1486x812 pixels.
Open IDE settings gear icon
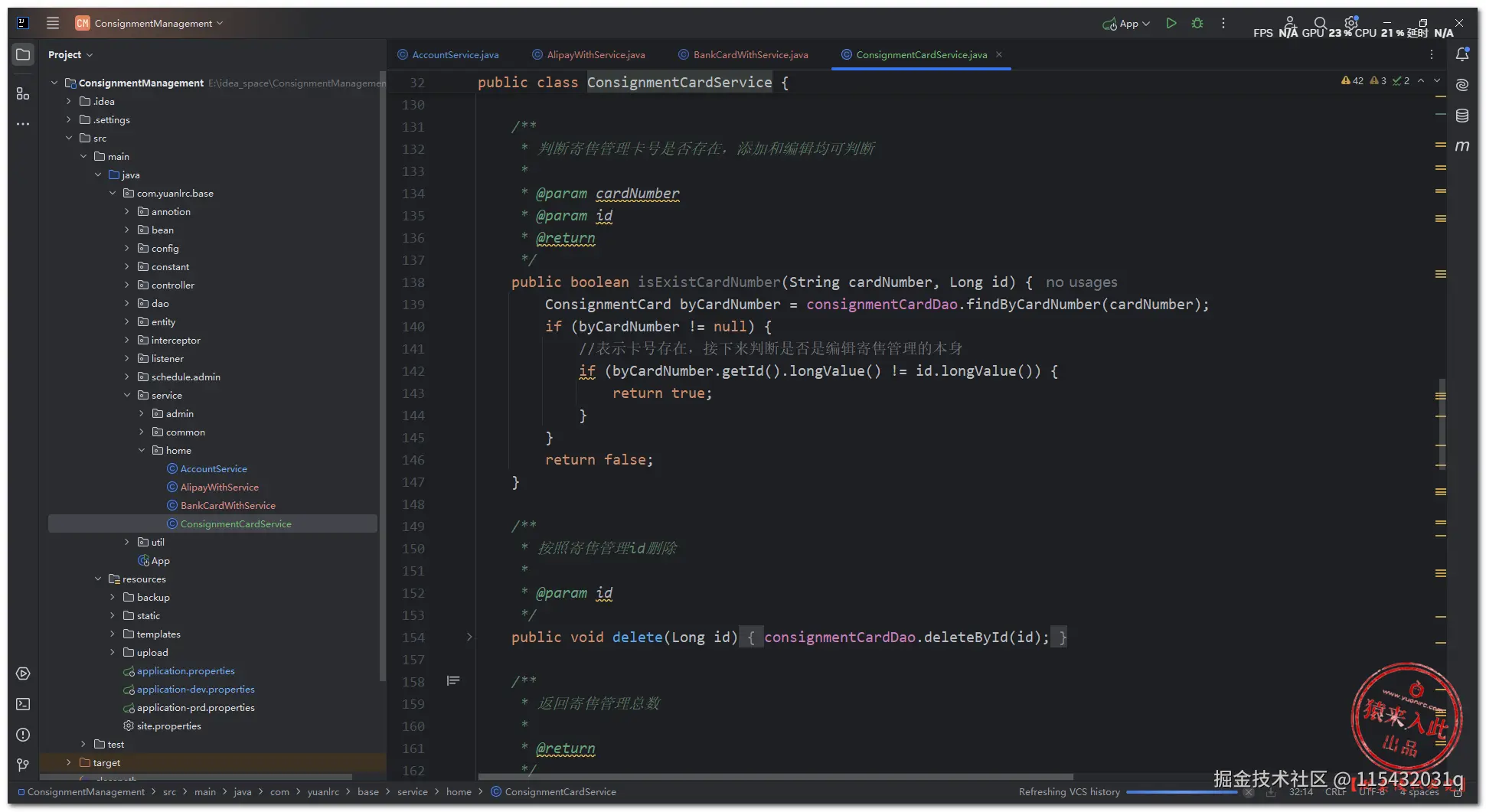coord(1351,23)
